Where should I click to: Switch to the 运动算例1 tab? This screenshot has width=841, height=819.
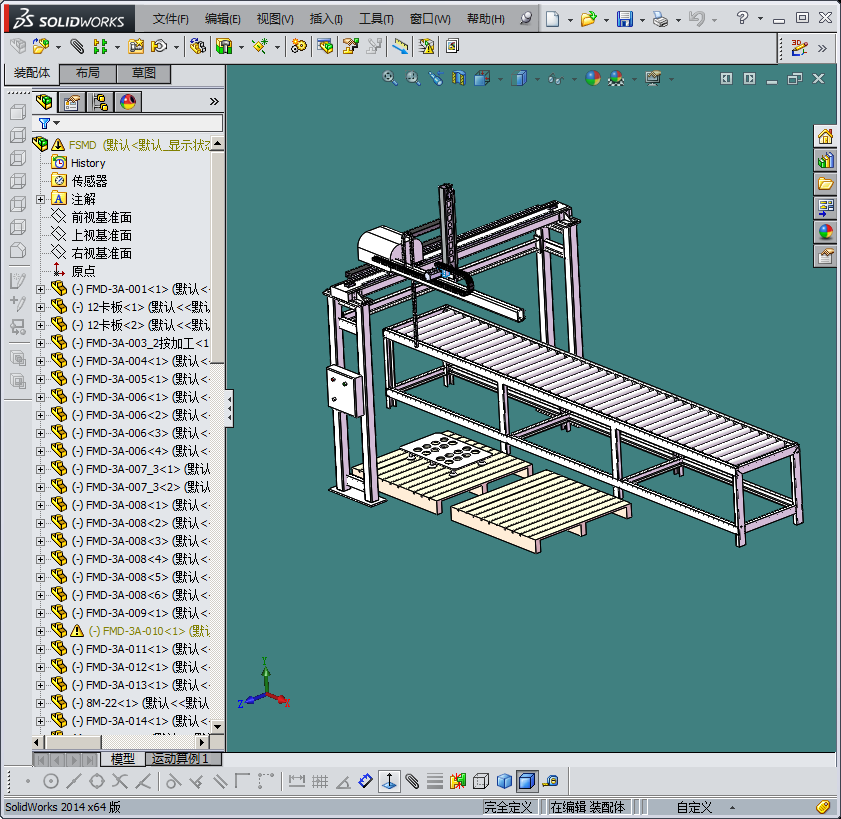[x=179, y=759]
